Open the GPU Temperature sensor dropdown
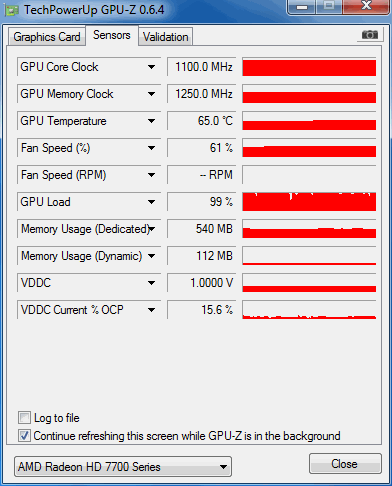Image resolution: width=392 pixels, height=486 pixels. (x=151, y=121)
